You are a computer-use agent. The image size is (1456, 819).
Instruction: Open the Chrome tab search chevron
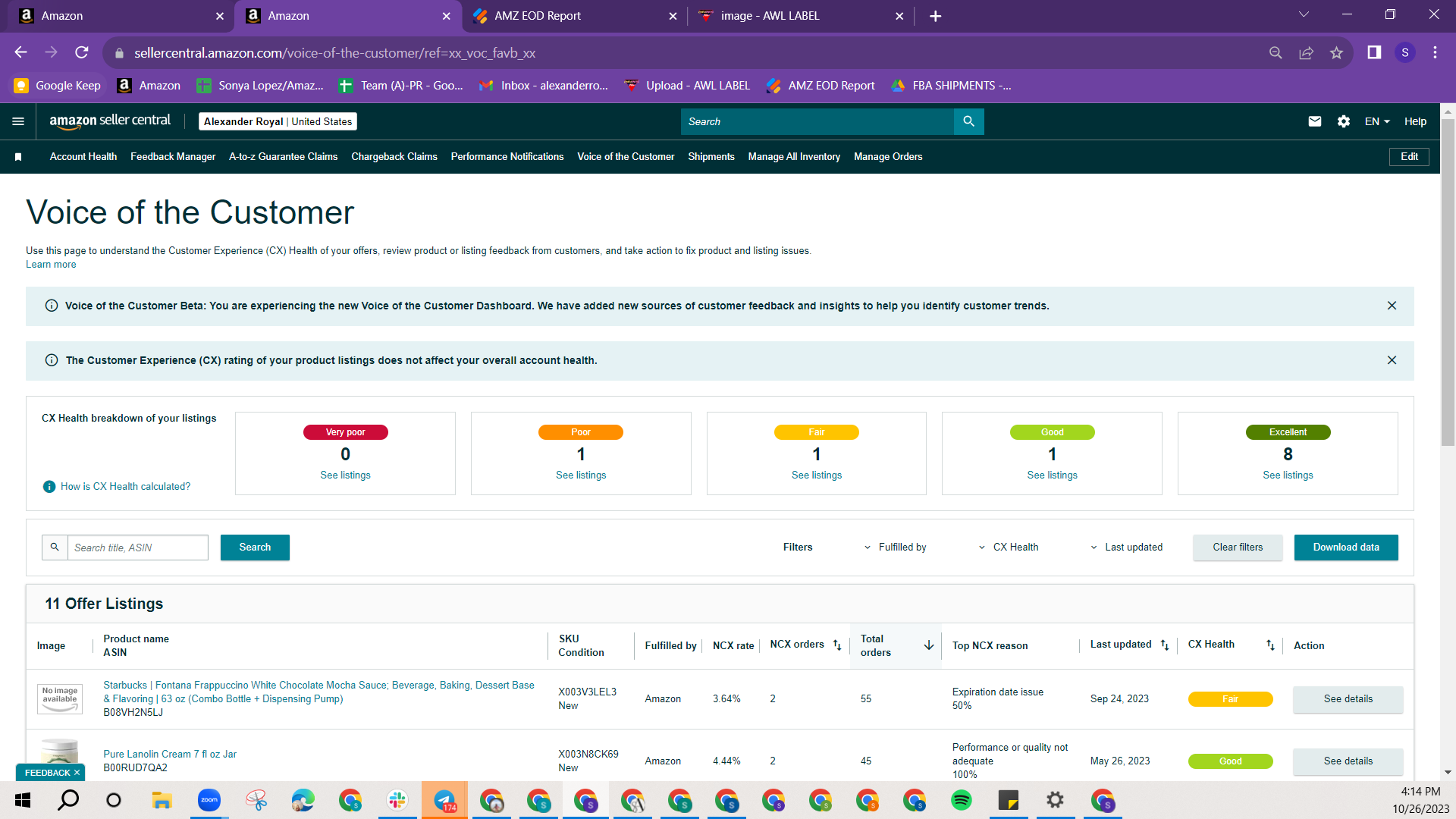coord(1304,15)
